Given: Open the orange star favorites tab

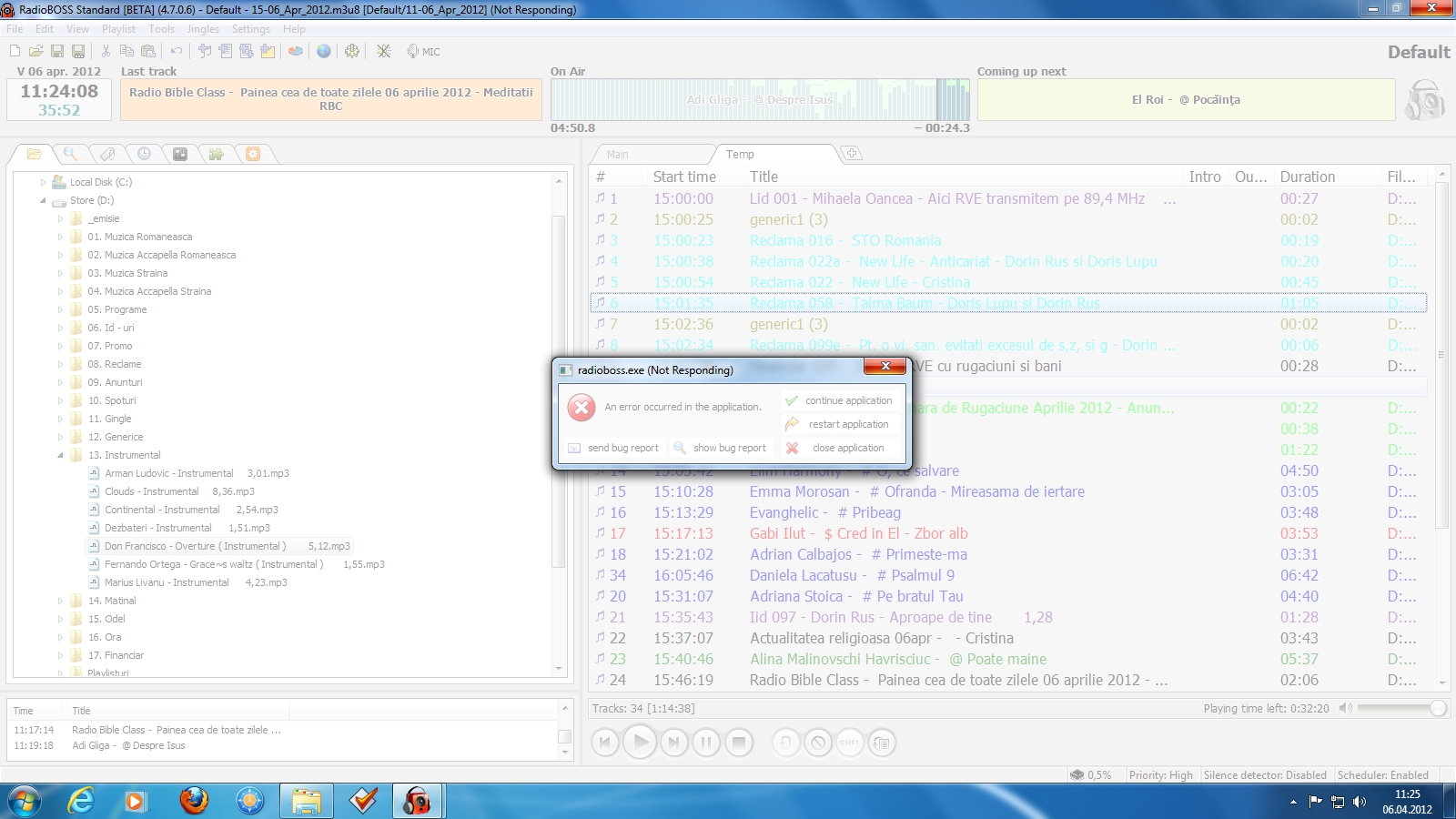Looking at the screenshot, I should 253,154.
